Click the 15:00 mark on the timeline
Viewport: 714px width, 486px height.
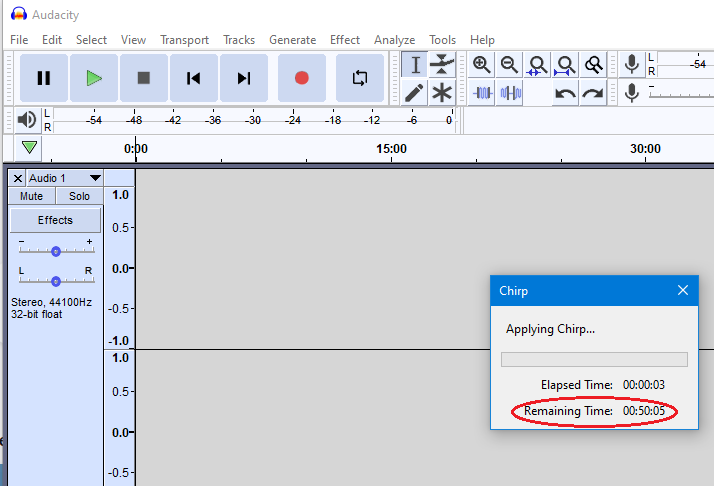(x=391, y=149)
